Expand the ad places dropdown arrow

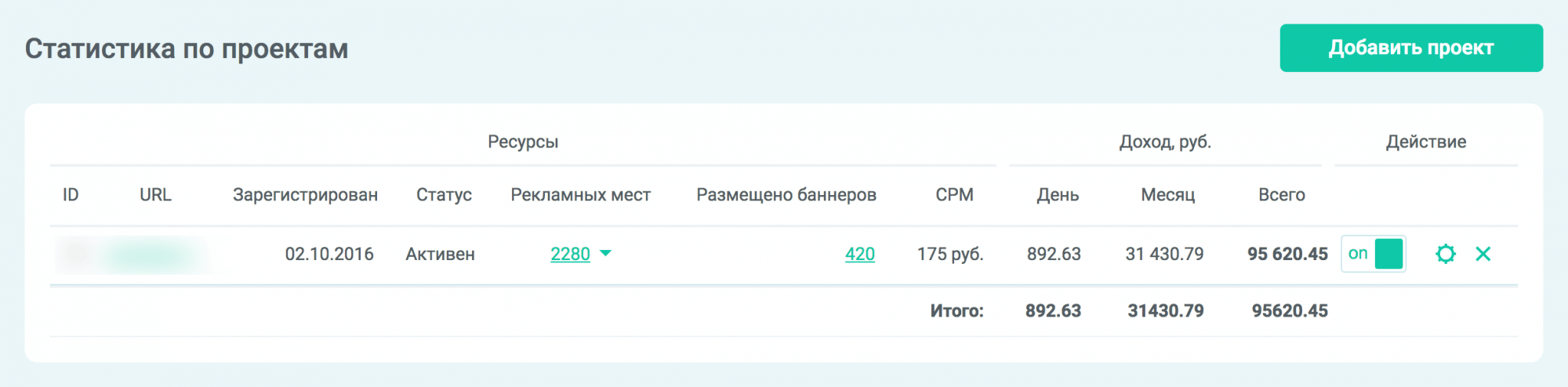coord(605,254)
